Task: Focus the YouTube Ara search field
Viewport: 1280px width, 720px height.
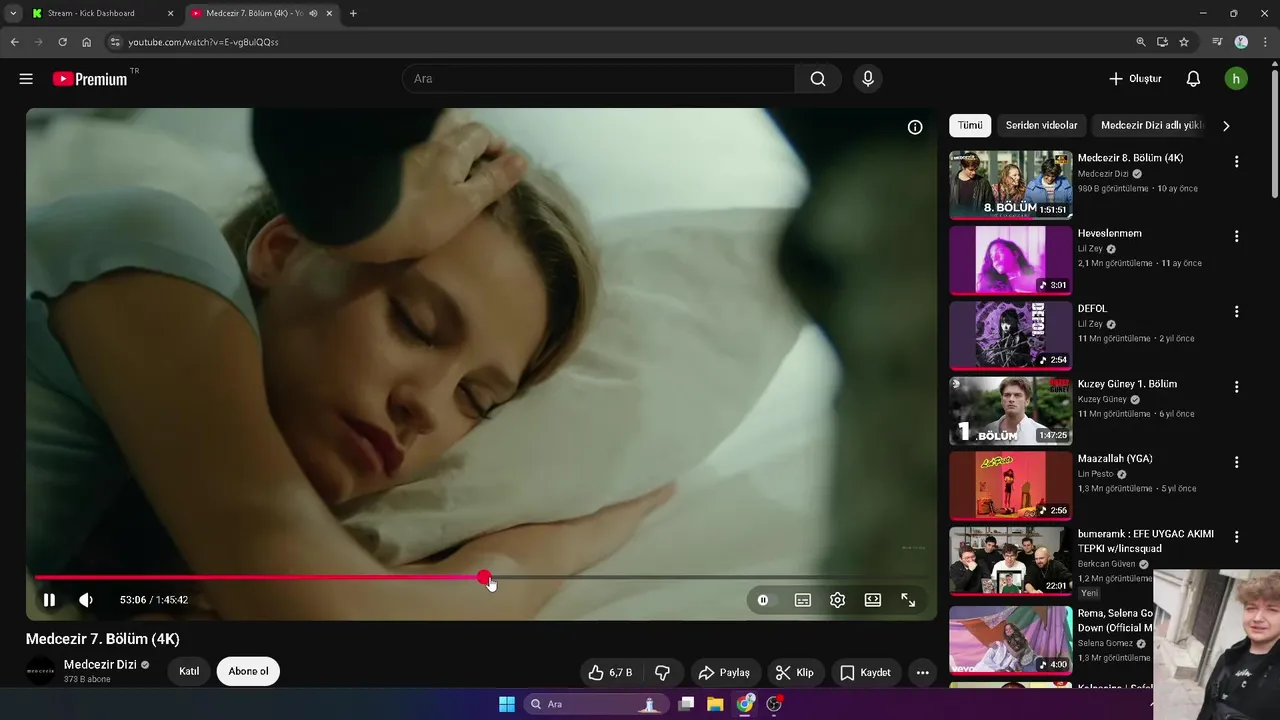Action: (x=598, y=79)
